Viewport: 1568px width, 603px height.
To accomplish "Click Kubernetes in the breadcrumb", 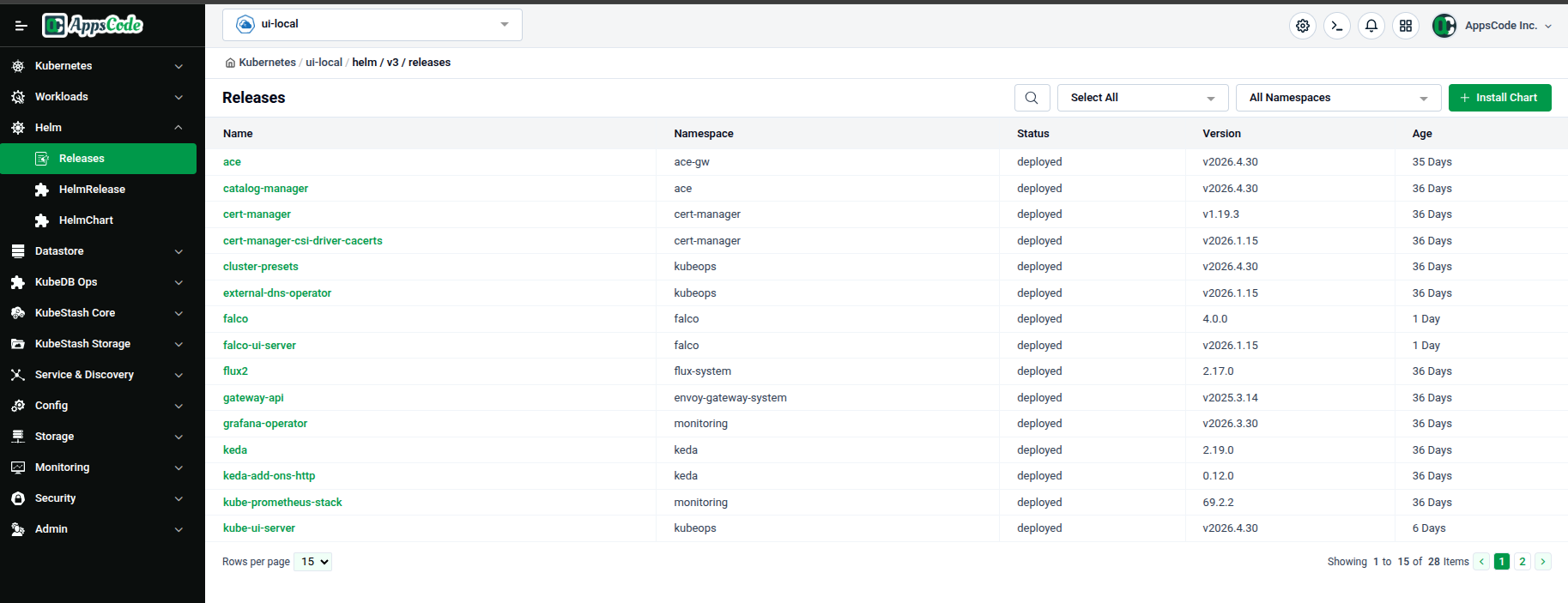I will (x=267, y=63).
